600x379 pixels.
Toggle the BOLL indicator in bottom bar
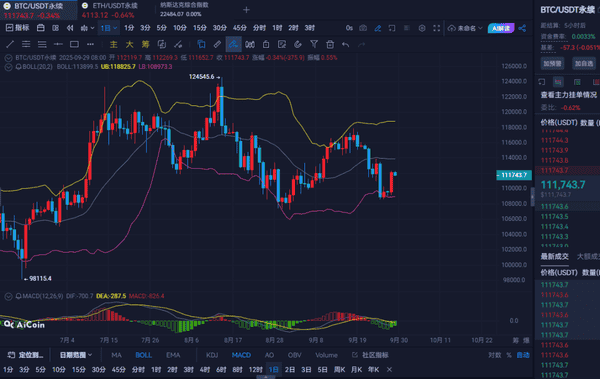coord(143,355)
